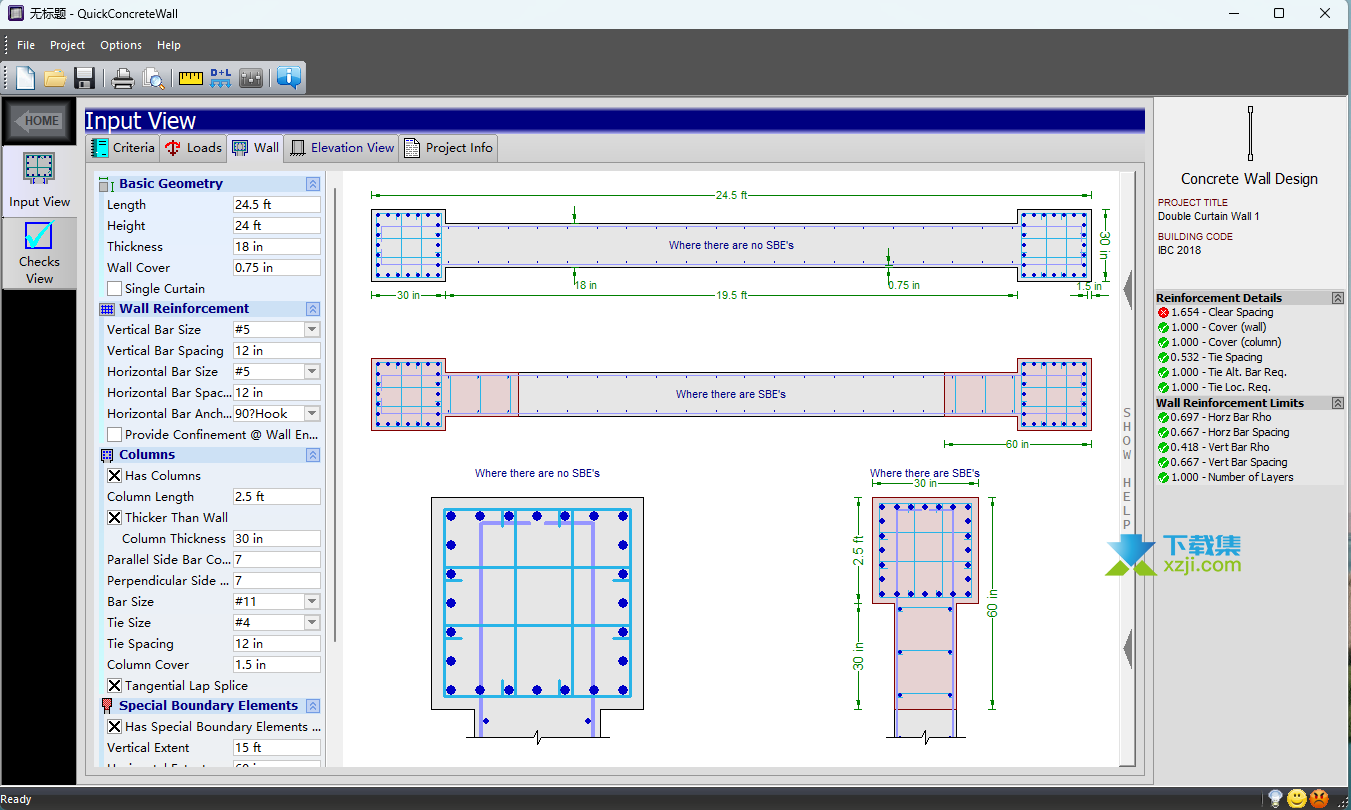Edit the Vertical Bar Spacing field
Image resolution: width=1351 pixels, height=810 pixels.
coord(276,351)
